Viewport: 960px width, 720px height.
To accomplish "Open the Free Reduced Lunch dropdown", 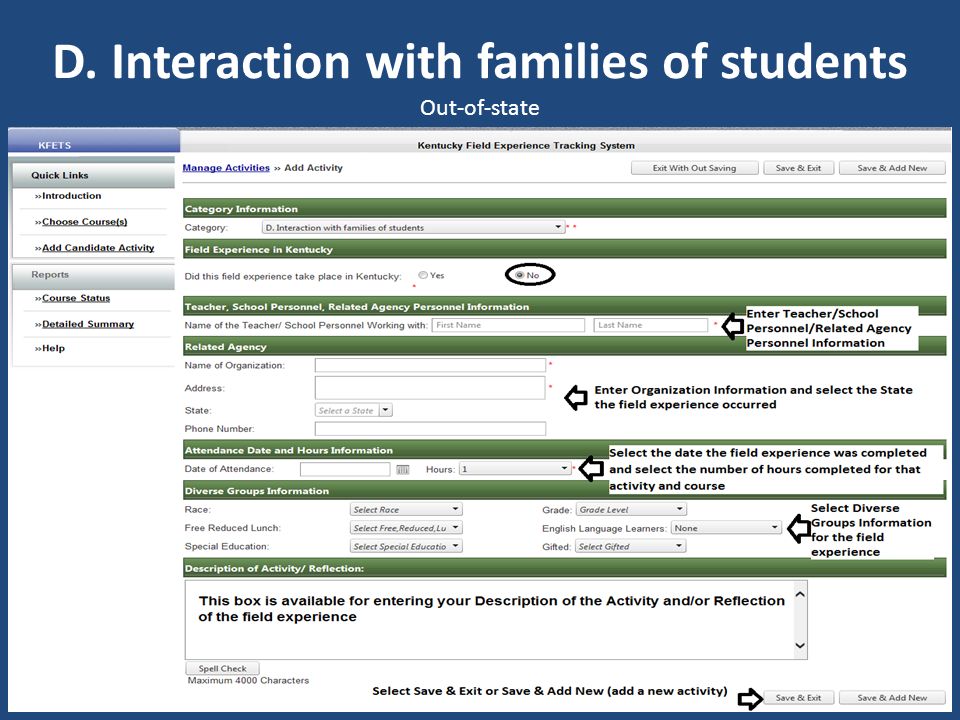I will pos(406,528).
